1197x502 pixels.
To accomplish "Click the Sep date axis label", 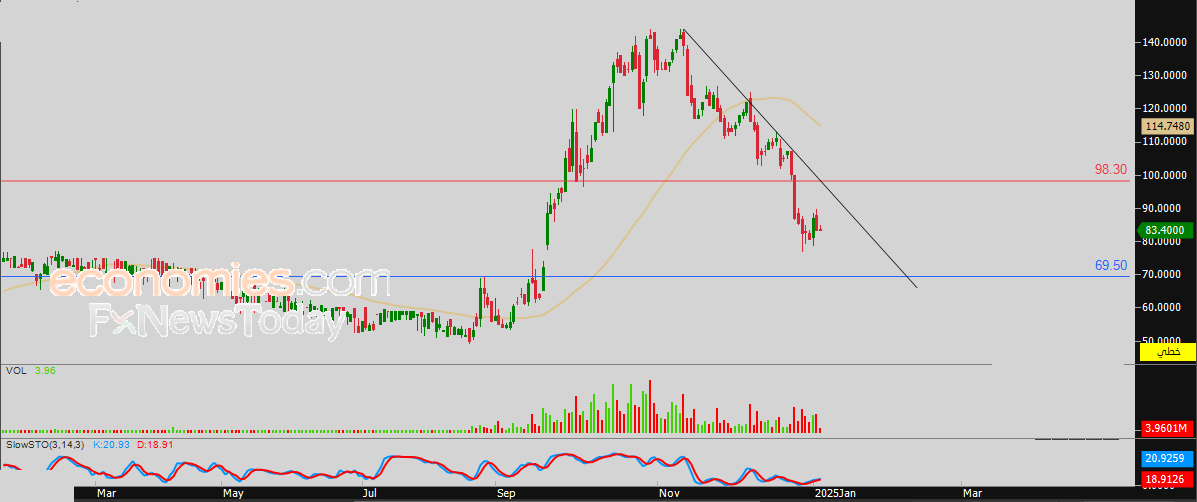I will [x=506, y=494].
